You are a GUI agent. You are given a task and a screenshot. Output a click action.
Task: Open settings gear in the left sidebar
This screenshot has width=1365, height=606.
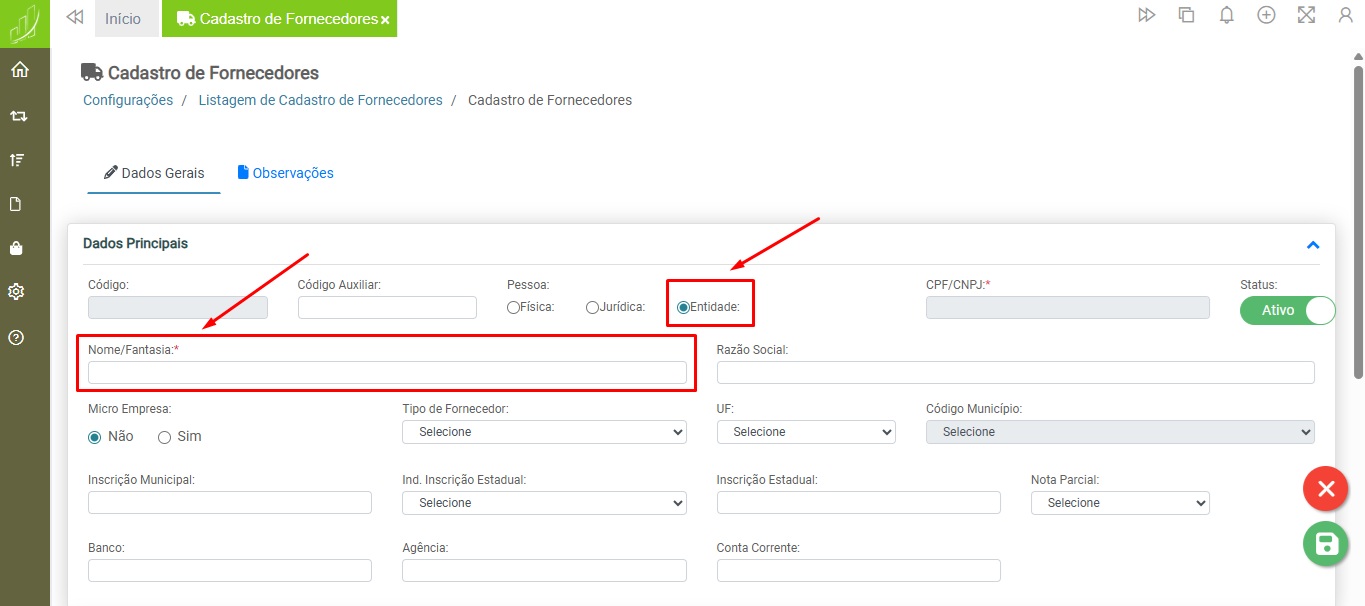click(17, 292)
